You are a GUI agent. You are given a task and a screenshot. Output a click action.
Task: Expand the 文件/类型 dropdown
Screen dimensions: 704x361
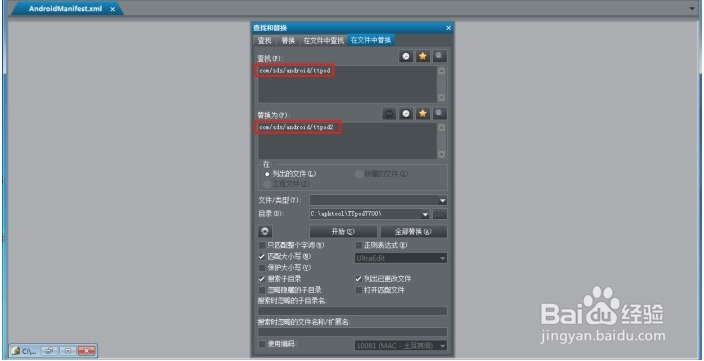point(443,200)
